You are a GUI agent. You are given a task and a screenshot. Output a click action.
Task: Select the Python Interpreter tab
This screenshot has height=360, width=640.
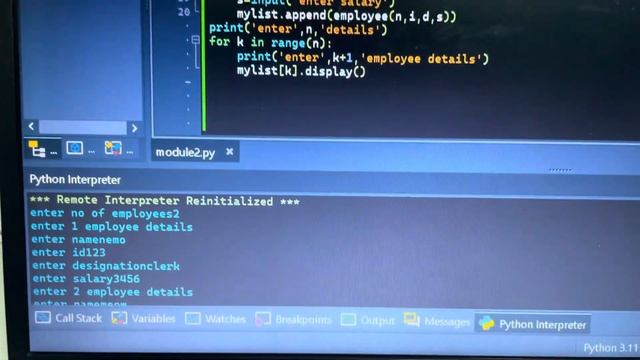click(533, 324)
